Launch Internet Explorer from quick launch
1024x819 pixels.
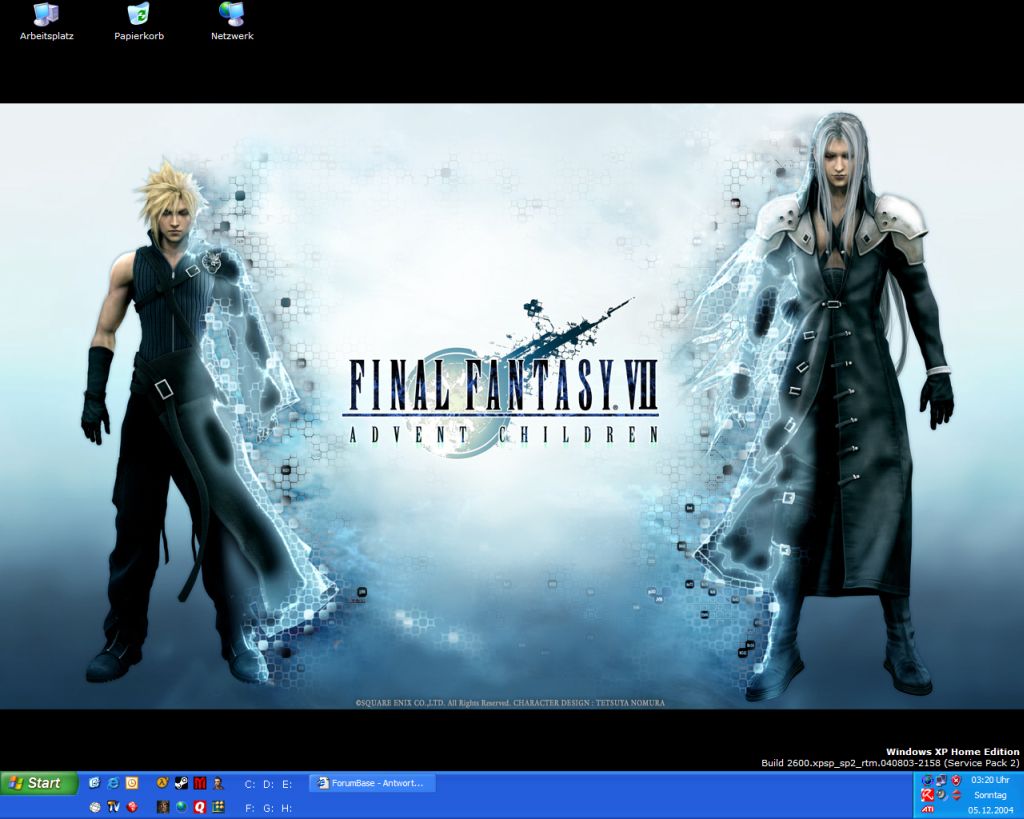coord(114,782)
